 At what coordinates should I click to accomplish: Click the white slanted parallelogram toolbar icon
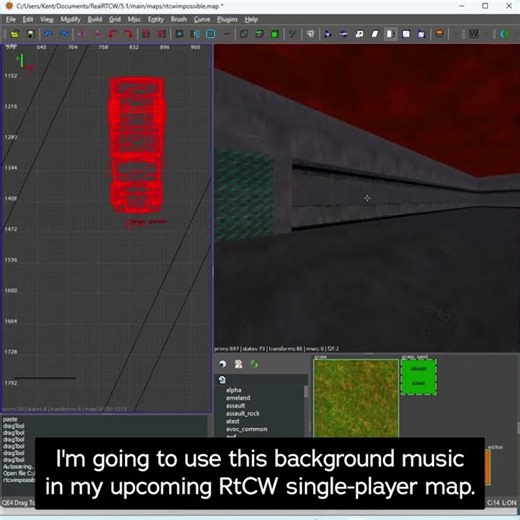coord(375,34)
